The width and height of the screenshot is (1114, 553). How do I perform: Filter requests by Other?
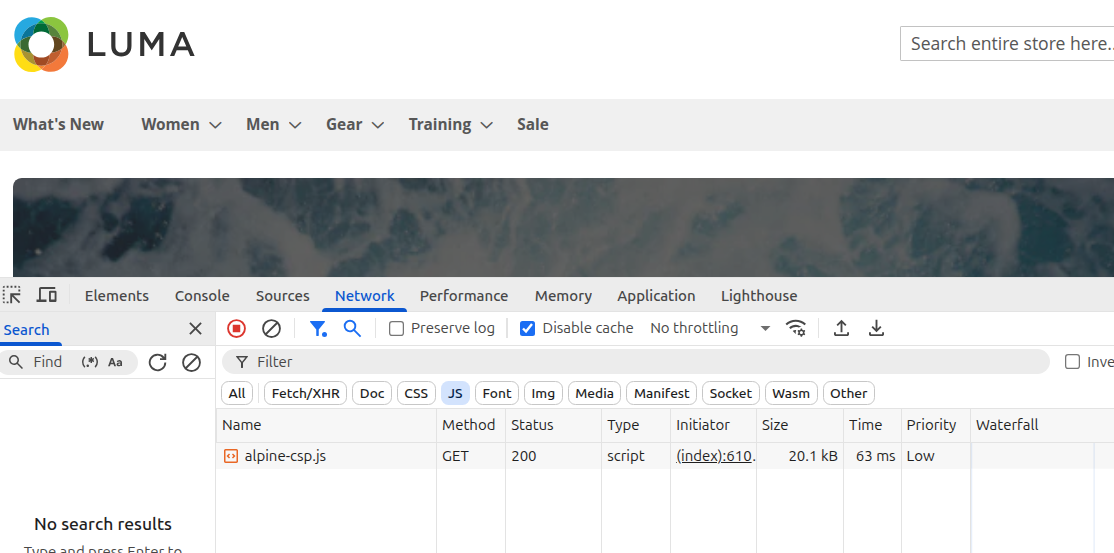(848, 393)
